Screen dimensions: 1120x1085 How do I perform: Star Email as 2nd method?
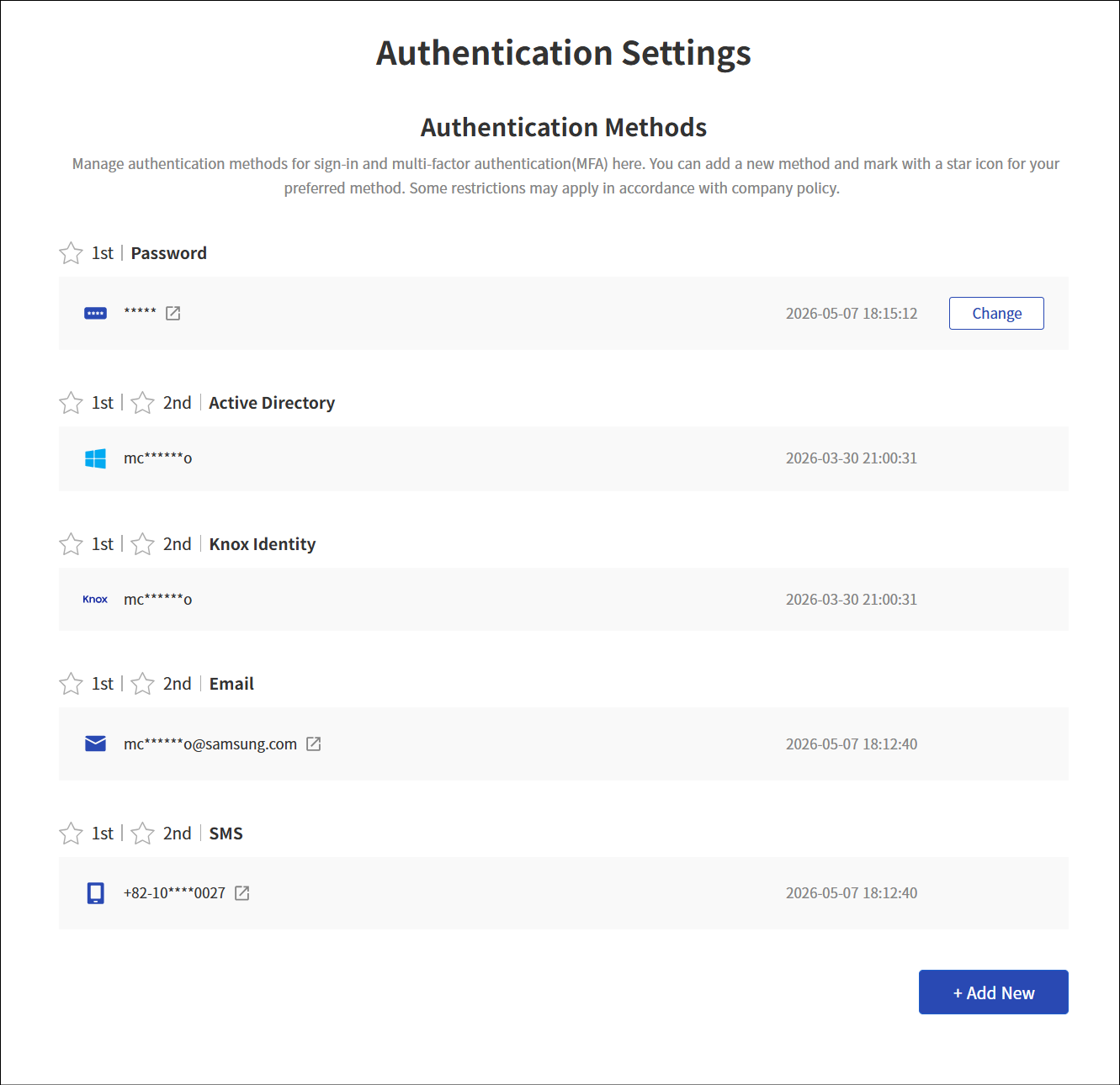pos(142,684)
